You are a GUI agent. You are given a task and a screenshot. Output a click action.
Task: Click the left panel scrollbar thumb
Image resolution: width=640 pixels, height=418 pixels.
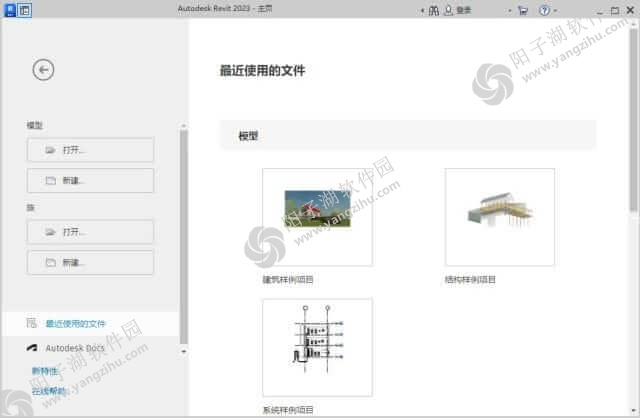(184, 237)
